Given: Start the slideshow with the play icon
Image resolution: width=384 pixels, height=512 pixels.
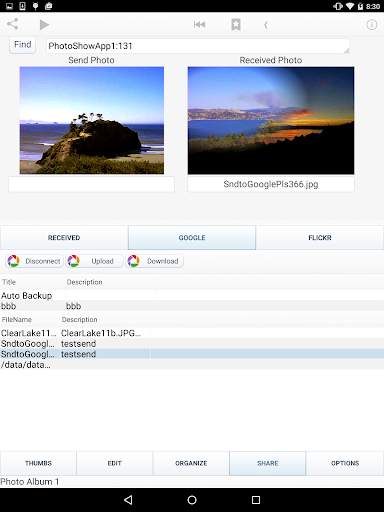Looking at the screenshot, I should tap(44, 25).
